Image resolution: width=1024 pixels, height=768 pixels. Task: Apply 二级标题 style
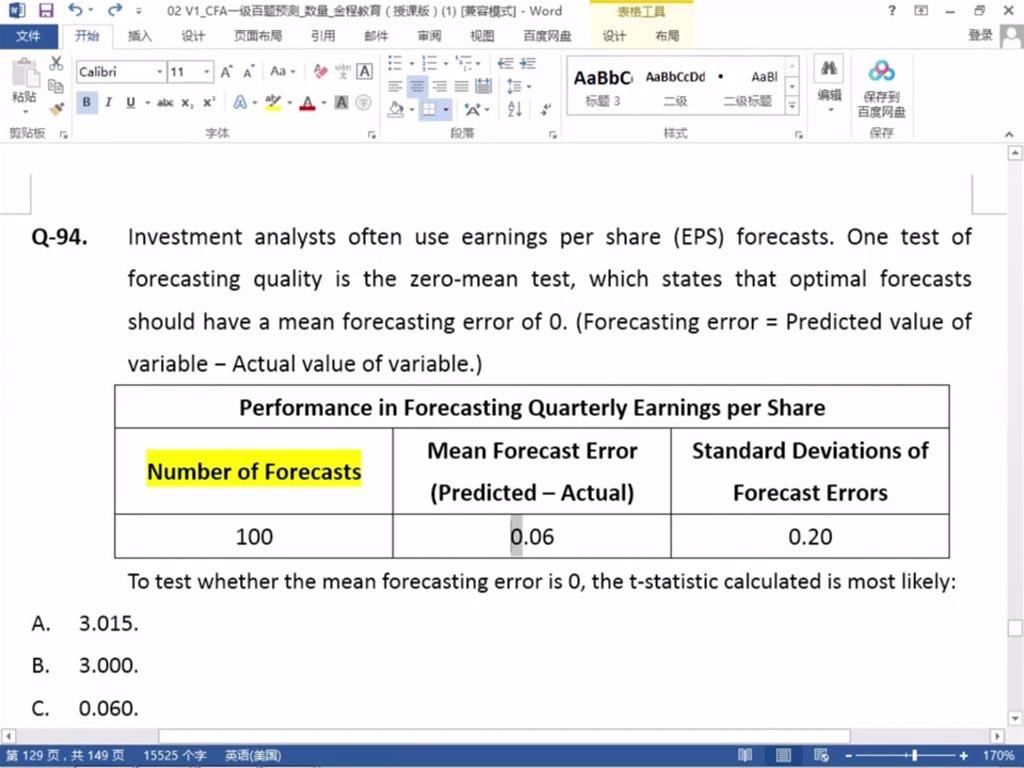click(748, 88)
